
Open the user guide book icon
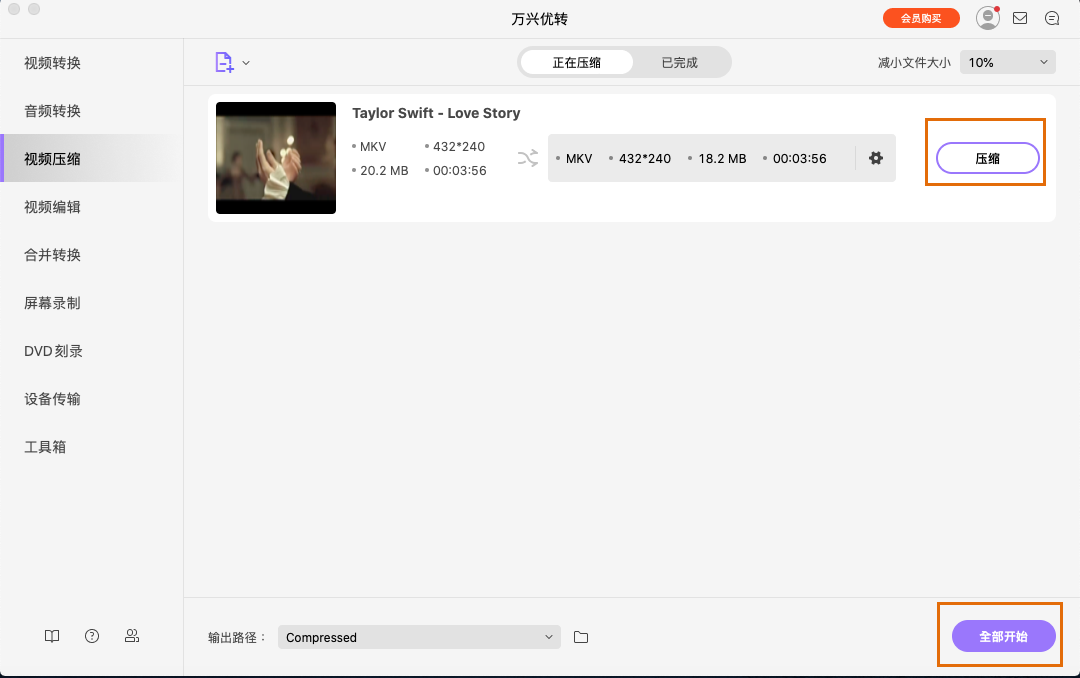[51, 636]
